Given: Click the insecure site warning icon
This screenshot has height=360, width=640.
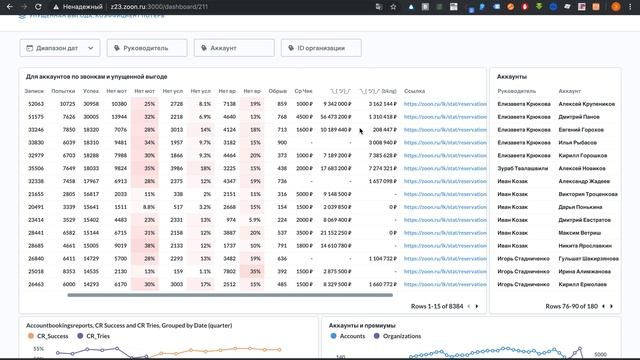Looking at the screenshot, I should point(56,7).
